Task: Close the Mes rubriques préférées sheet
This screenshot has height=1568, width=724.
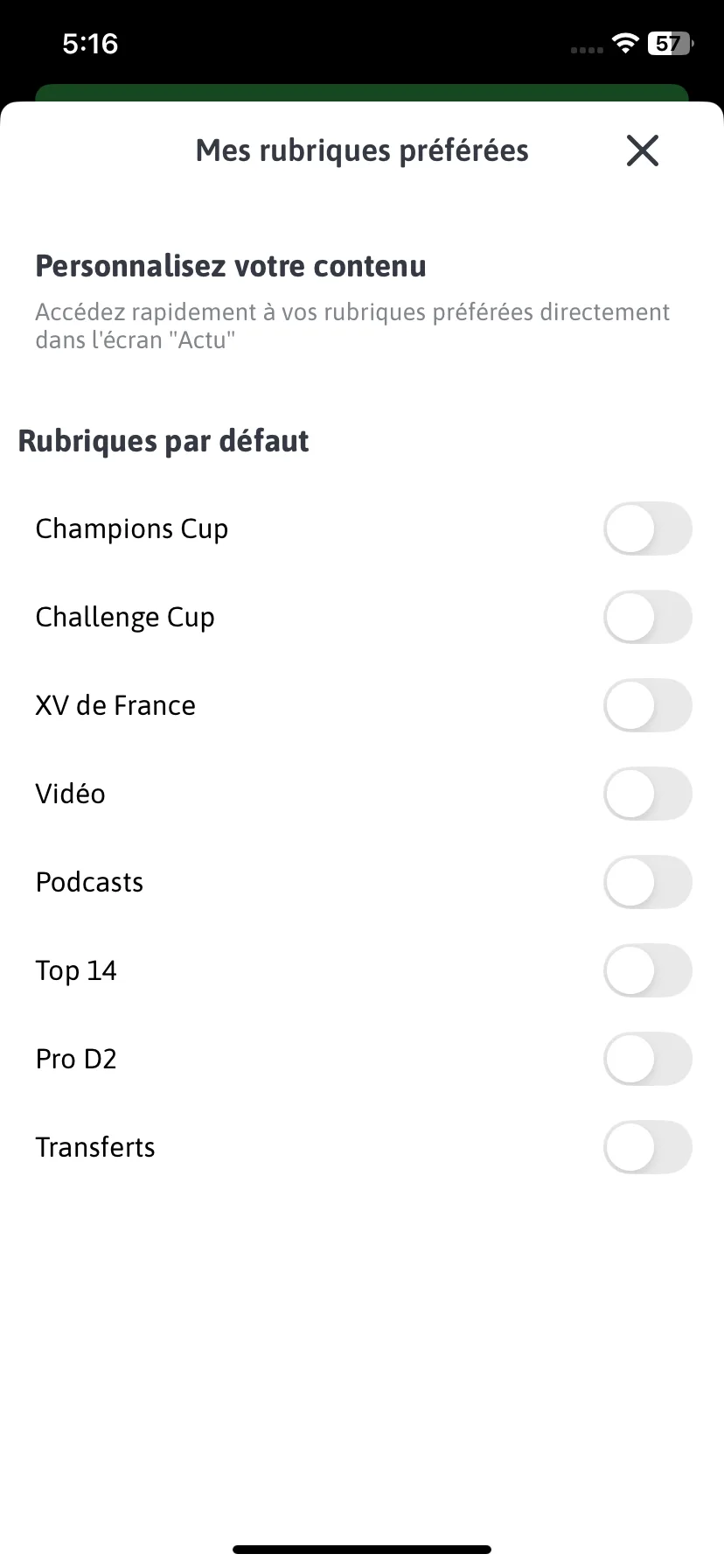Action: [x=643, y=151]
